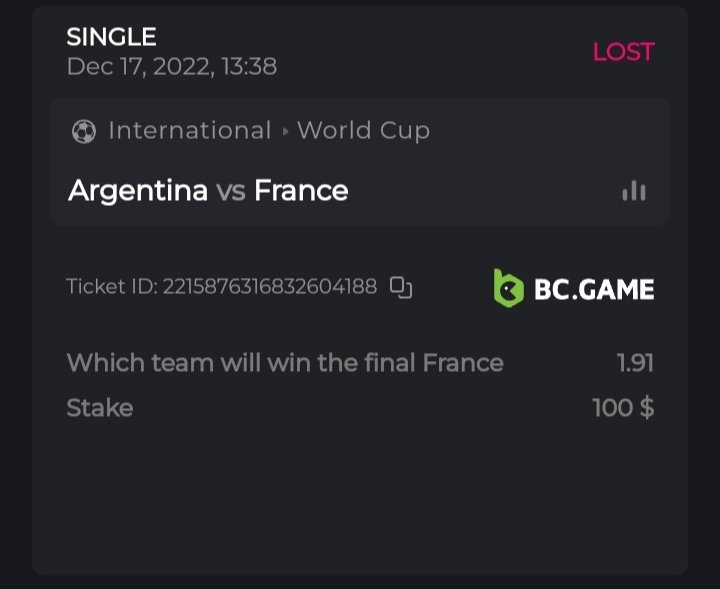Click the LOST bet status label
The width and height of the screenshot is (720, 589).
(623, 52)
